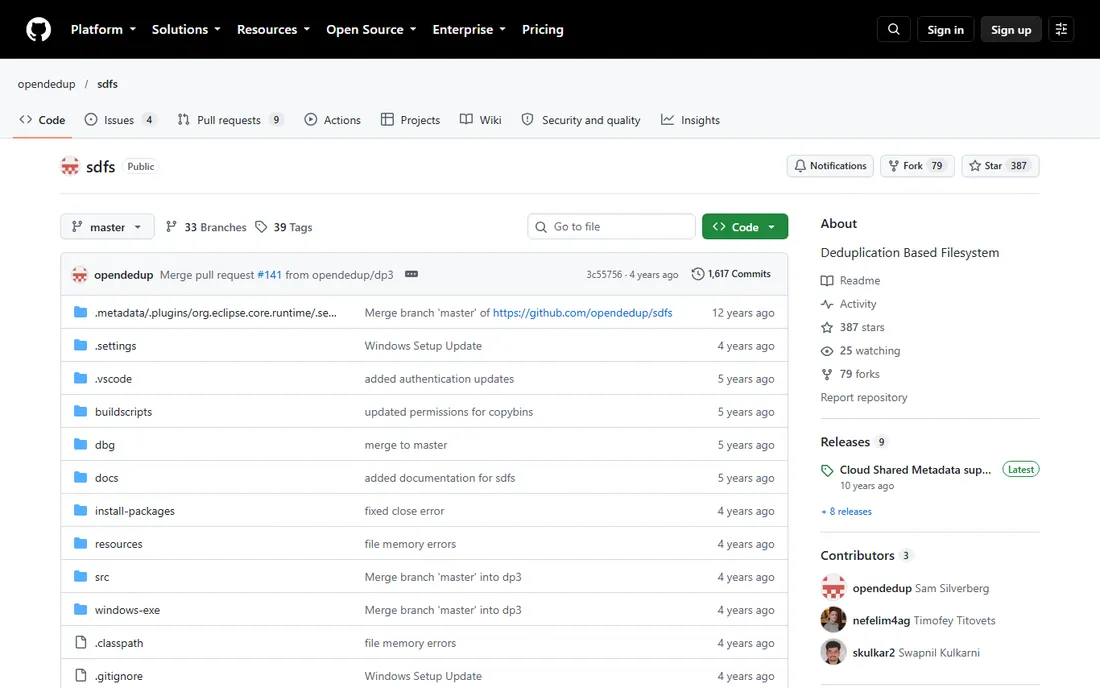
Task: Open the windows-exe folder icon
Action: pos(81,609)
